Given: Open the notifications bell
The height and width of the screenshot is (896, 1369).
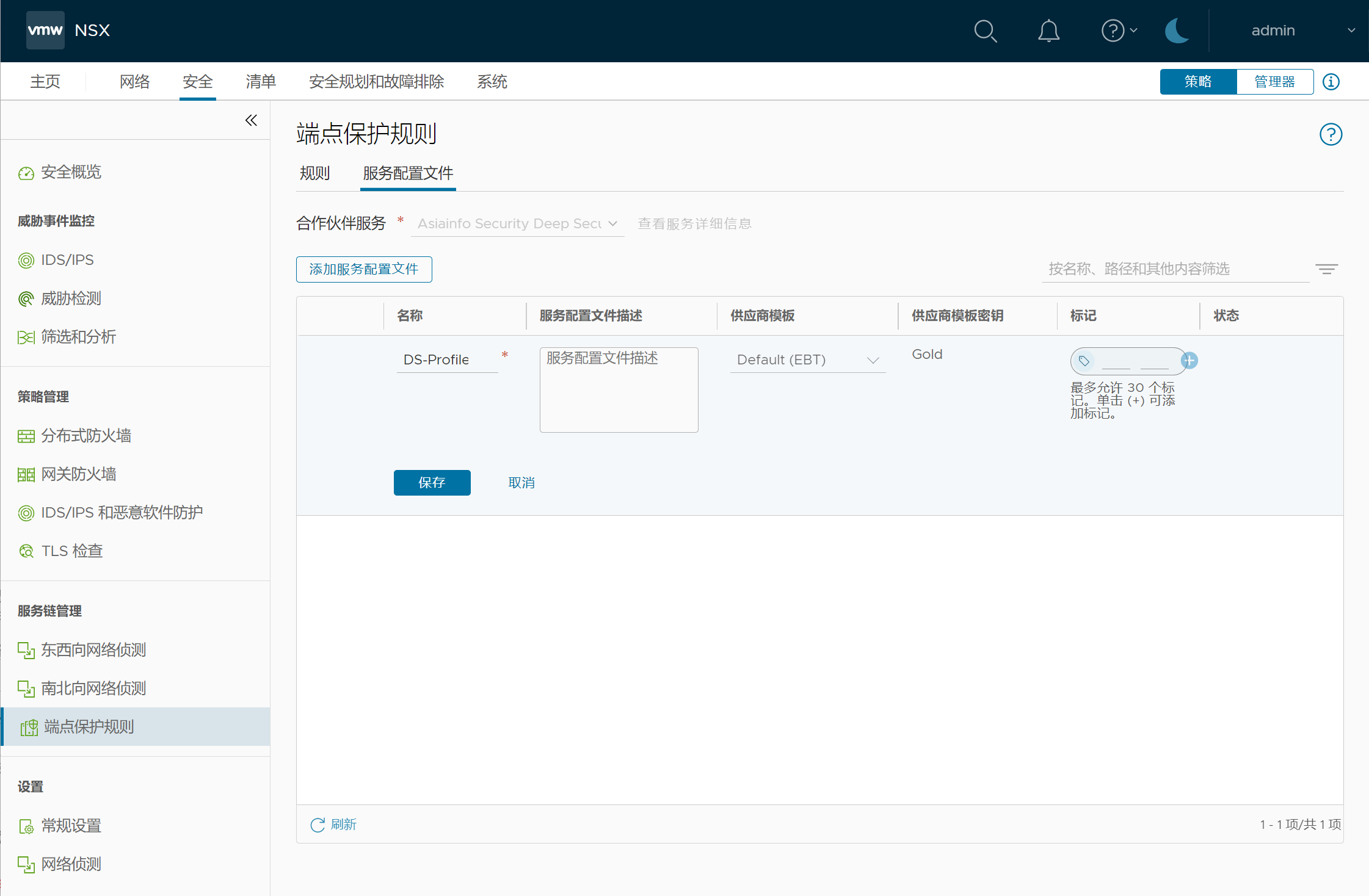Looking at the screenshot, I should pyautogui.click(x=1048, y=31).
